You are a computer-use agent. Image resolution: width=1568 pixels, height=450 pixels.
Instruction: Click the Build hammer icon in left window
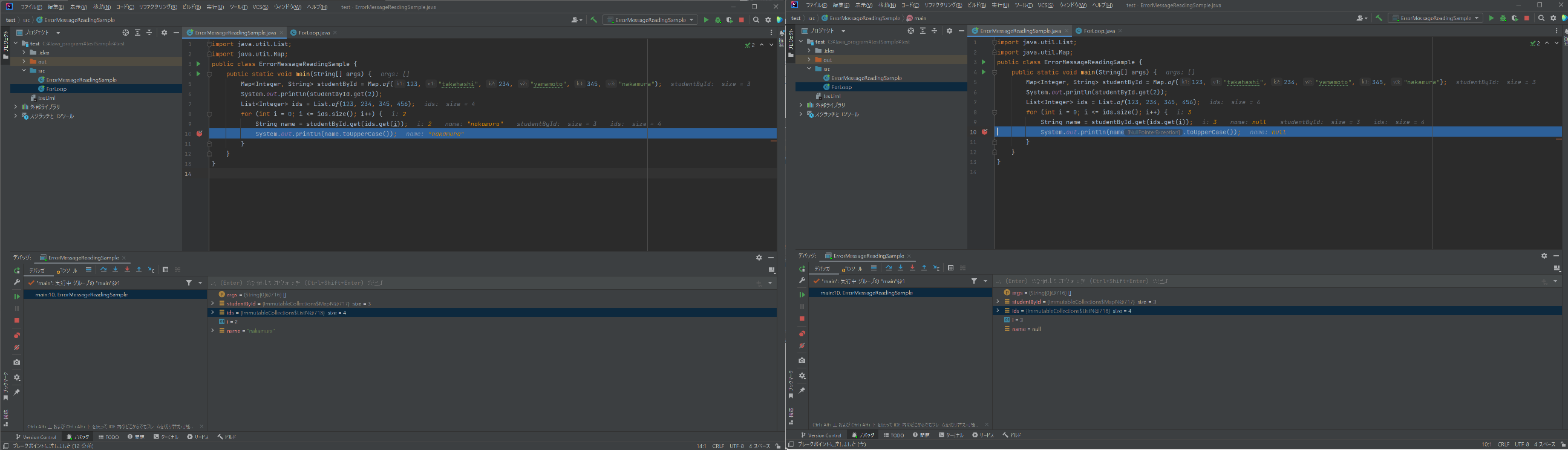593,20
